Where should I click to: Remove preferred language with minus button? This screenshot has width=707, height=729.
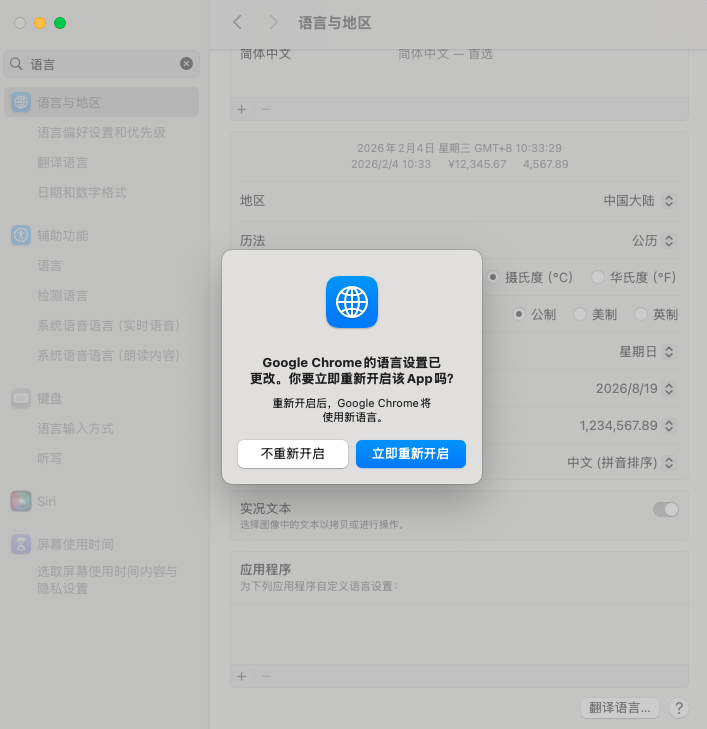coord(266,109)
